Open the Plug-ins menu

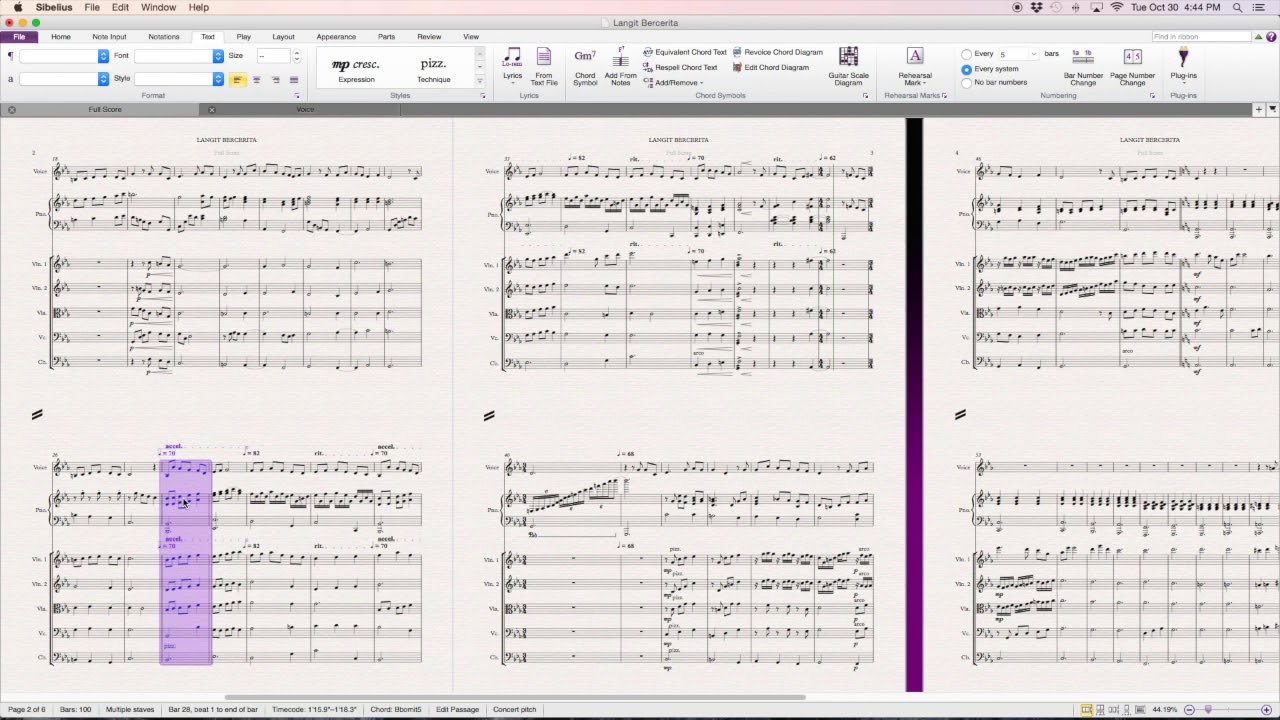[1183, 65]
